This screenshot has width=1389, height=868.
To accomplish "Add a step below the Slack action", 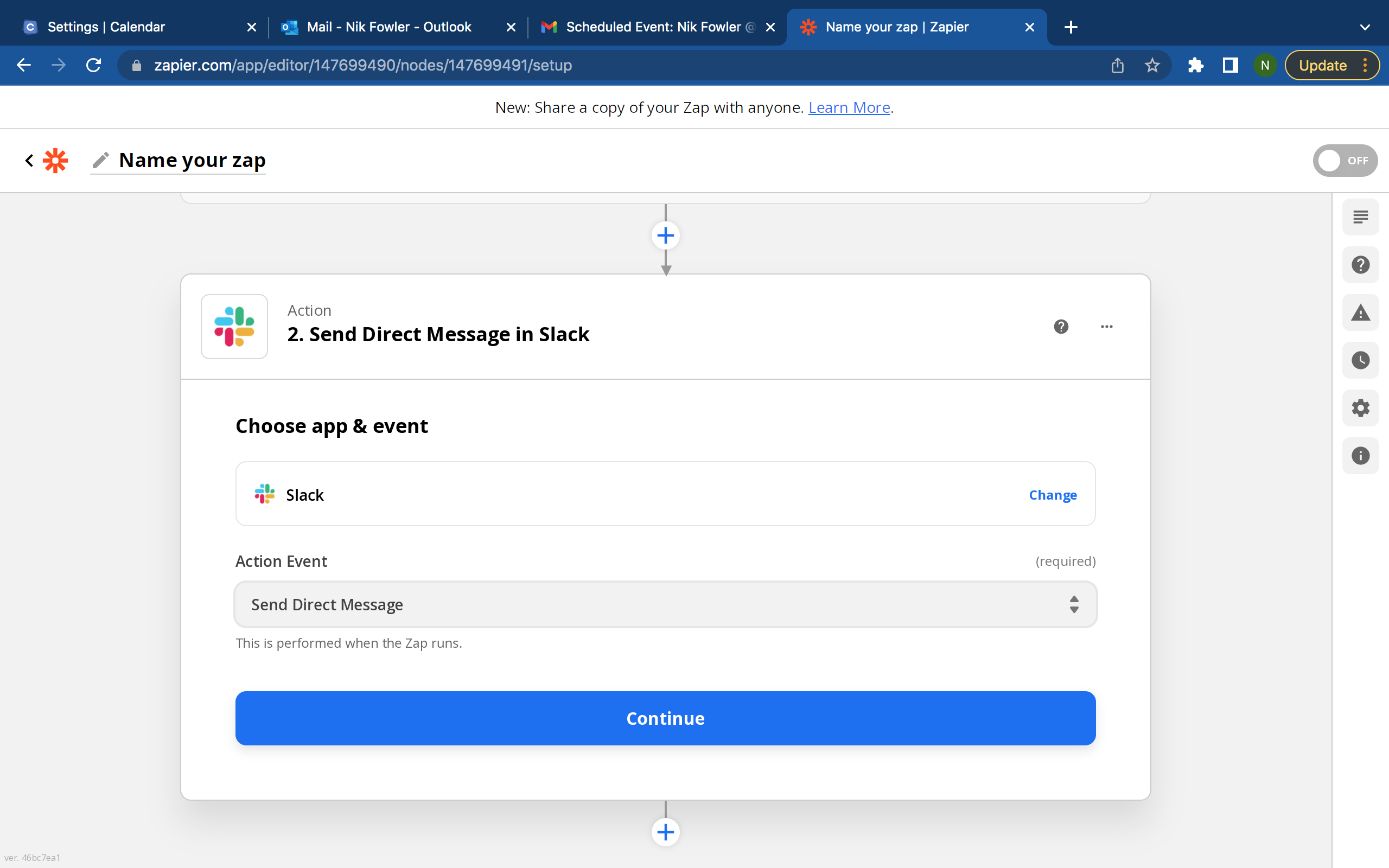I will click(x=665, y=832).
